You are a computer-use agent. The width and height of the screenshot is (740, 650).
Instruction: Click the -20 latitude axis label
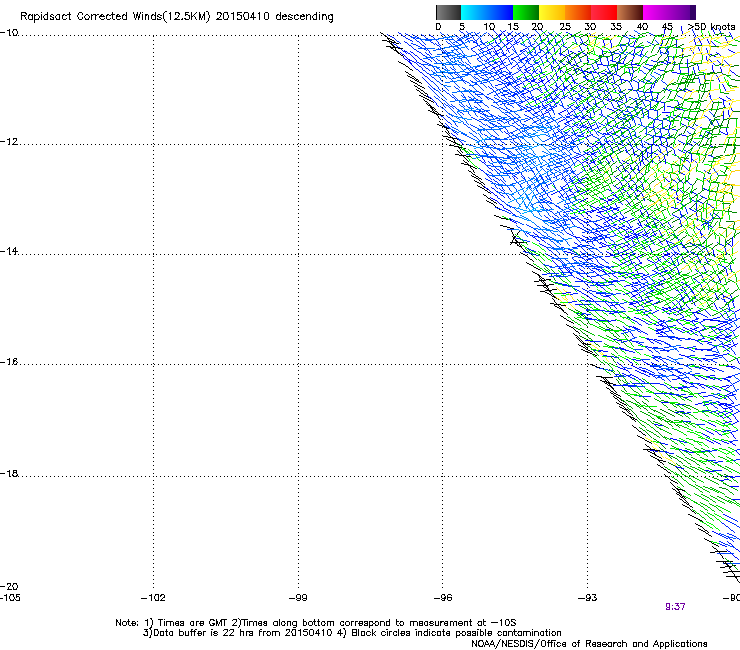coord(9,586)
